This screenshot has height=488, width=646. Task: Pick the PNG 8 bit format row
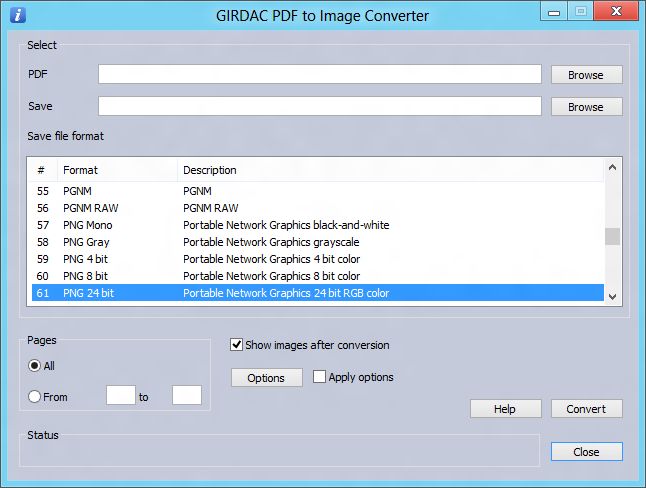tap(318, 276)
